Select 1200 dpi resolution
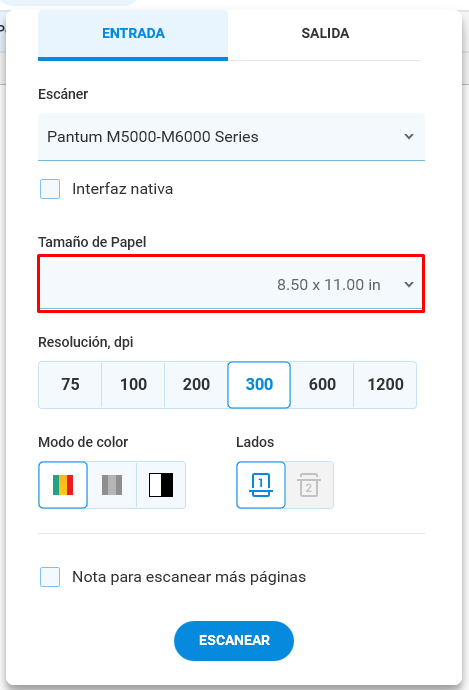Viewport: 469px width, 690px height. click(385, 385)
